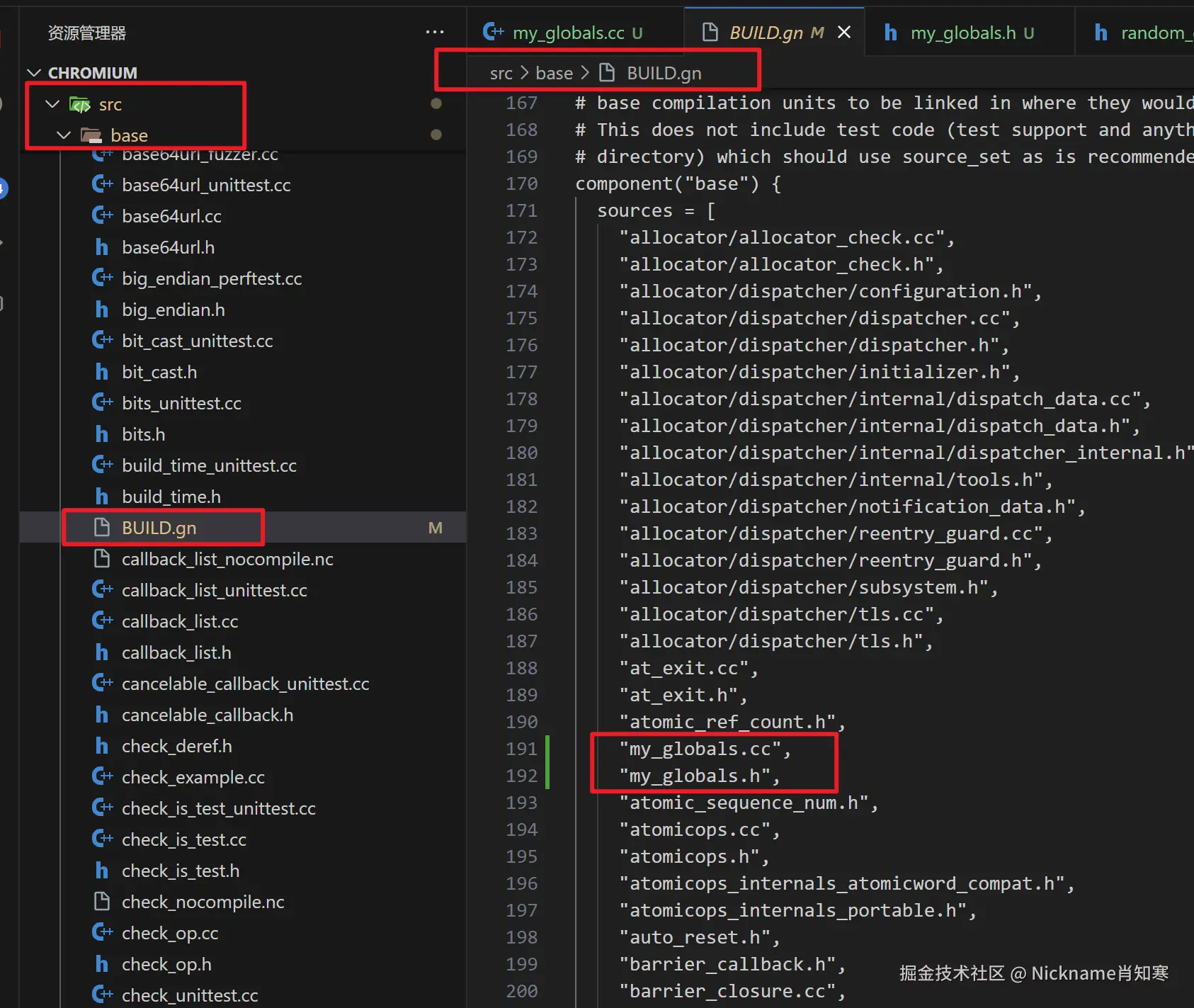
Task: Click header icon beside build_time.h
Action: coord(102,497)
